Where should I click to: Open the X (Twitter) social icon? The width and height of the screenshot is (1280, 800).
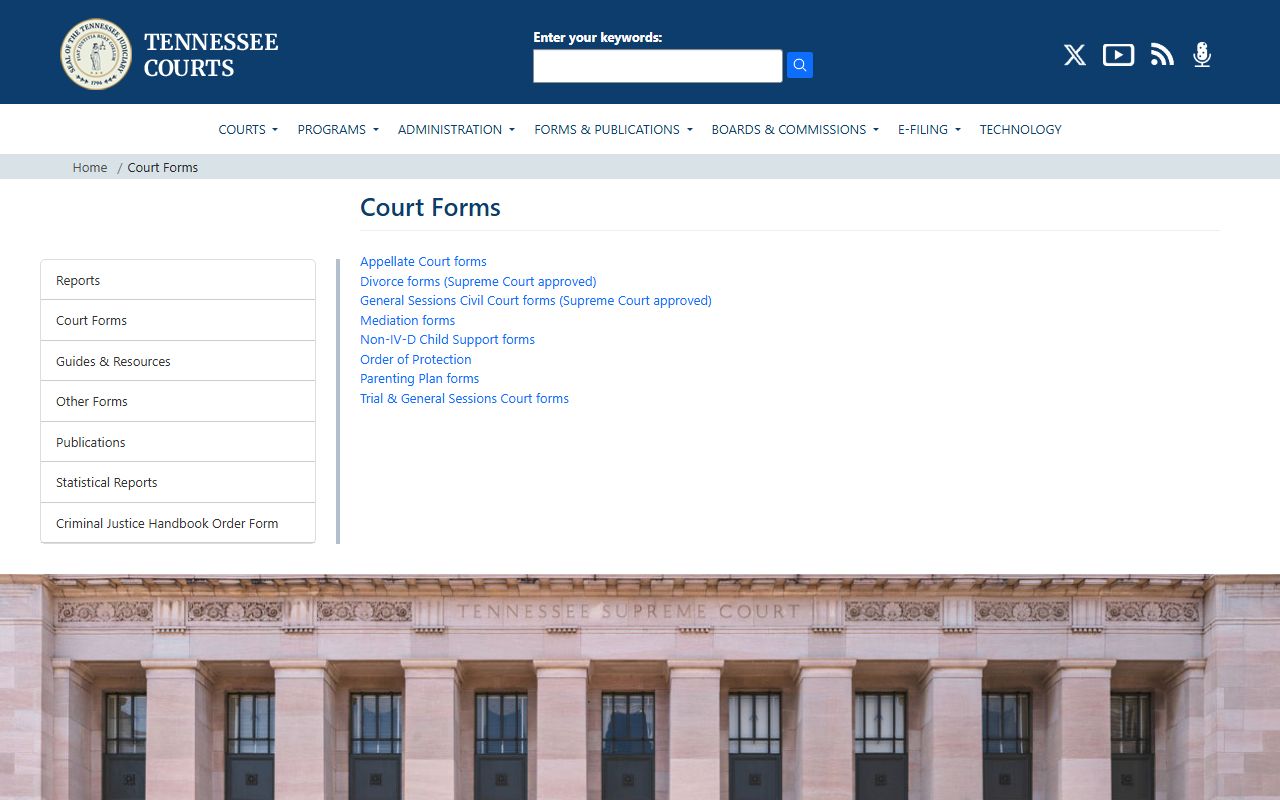click(x=1074, y=55)
